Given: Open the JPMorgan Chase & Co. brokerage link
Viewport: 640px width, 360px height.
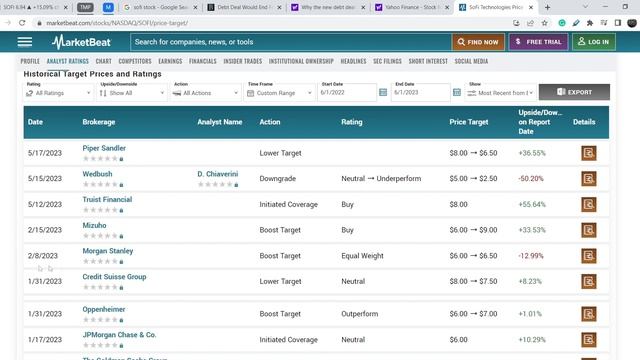Looking at the screenshot, I should (x=119, y=335).
